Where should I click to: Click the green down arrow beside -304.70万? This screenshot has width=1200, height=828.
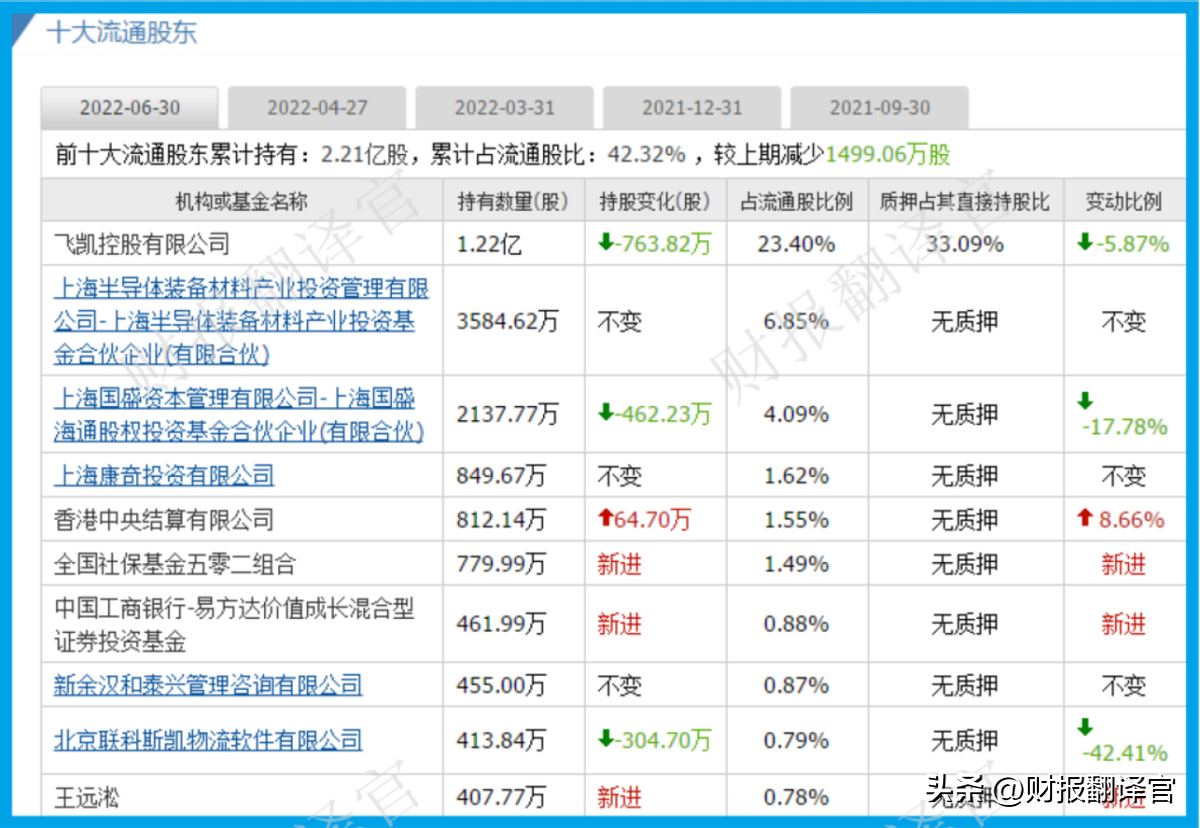coord(606,740)
